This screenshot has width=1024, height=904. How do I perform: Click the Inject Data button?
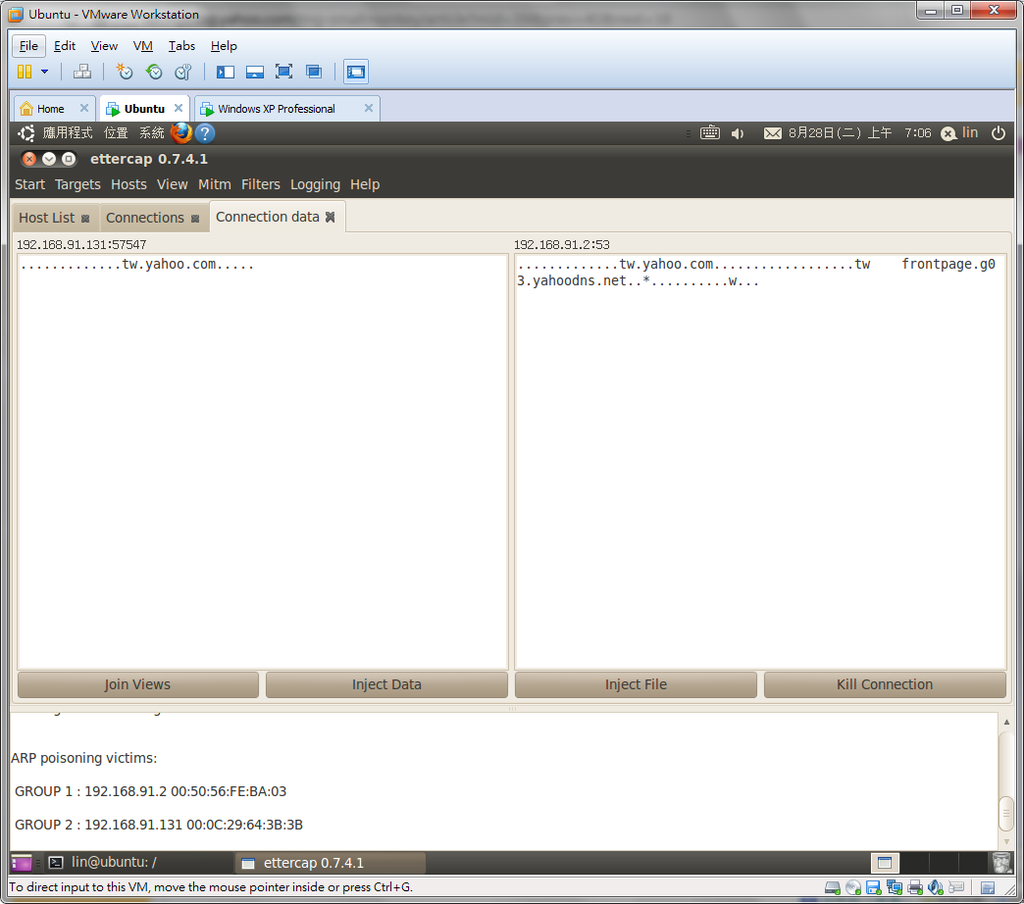(x=387, y=685)
